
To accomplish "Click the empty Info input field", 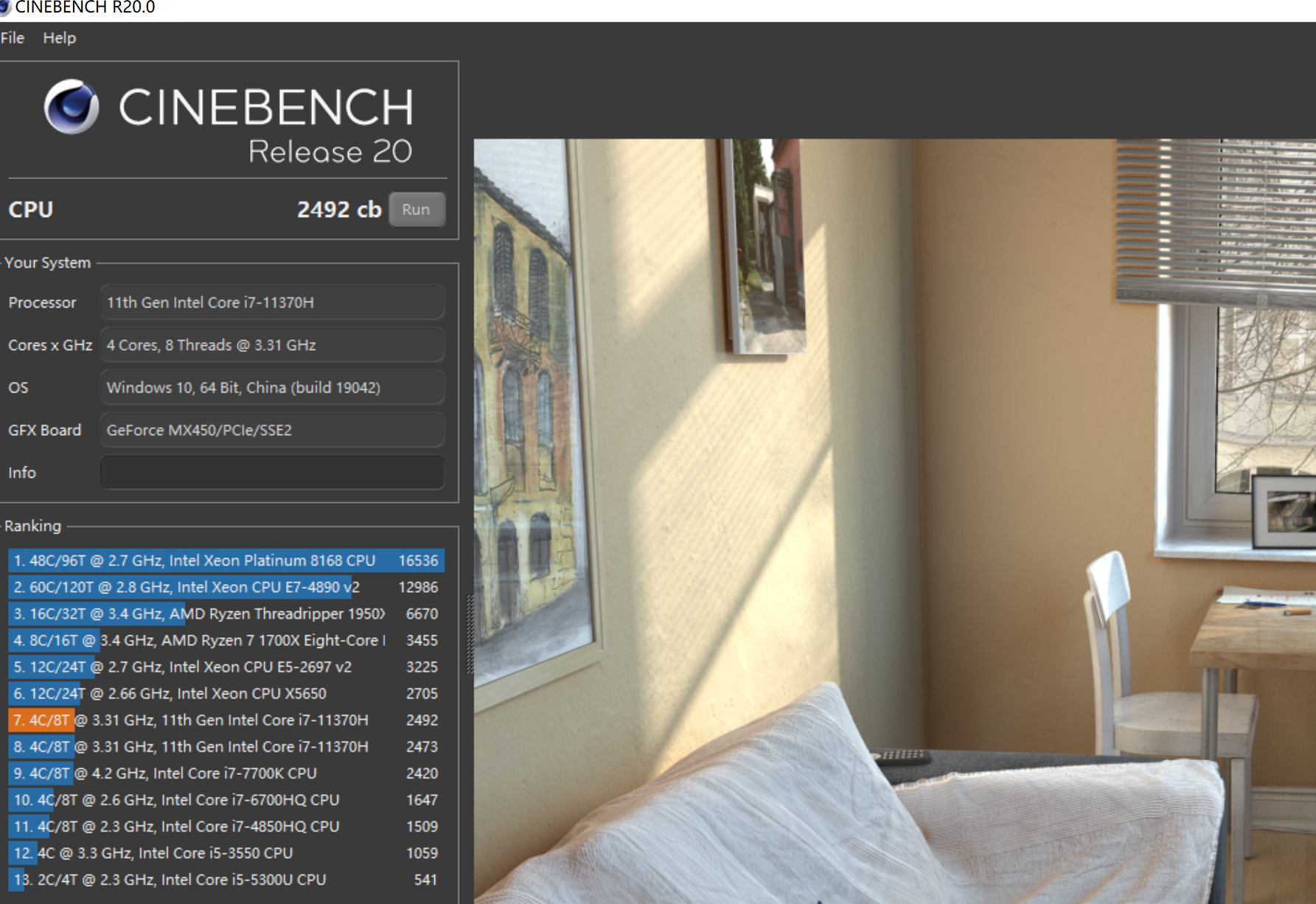I will (x=272, y=473).
